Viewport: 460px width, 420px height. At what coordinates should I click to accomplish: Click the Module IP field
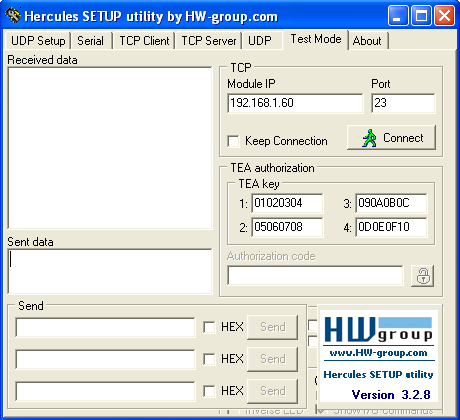pos(295,103)
